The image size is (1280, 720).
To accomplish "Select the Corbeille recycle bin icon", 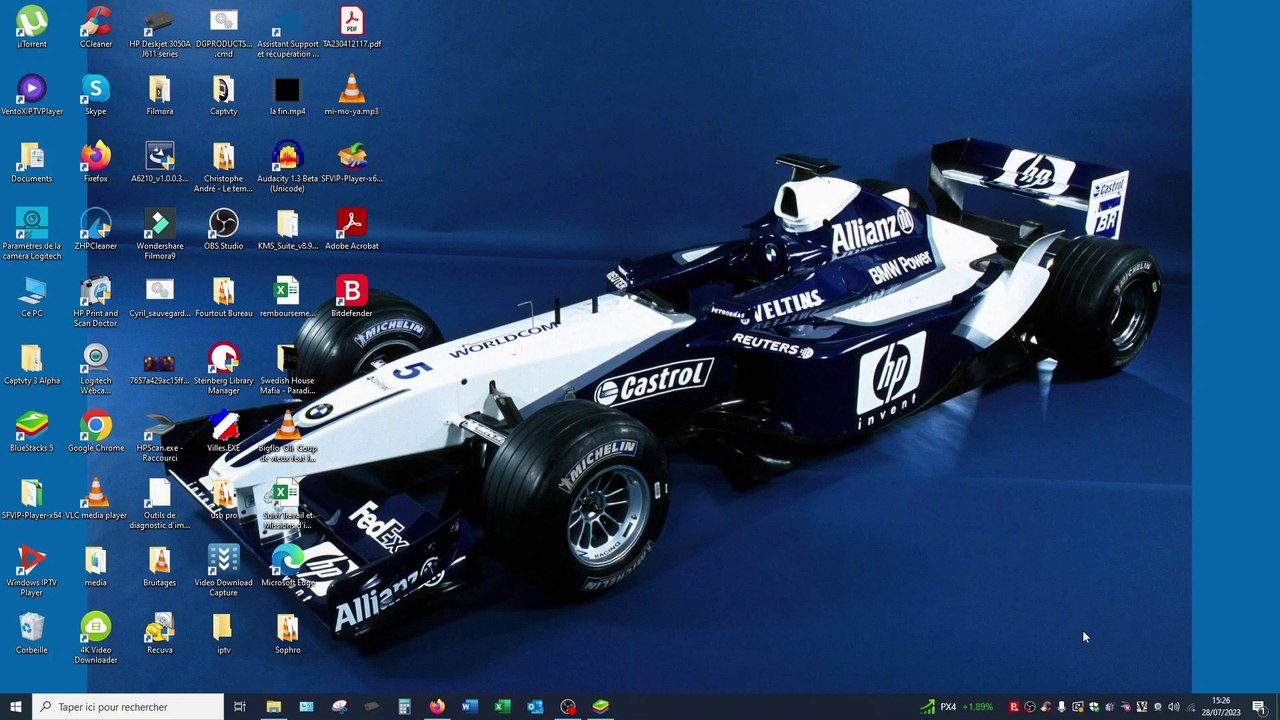I will coord(32,633).
